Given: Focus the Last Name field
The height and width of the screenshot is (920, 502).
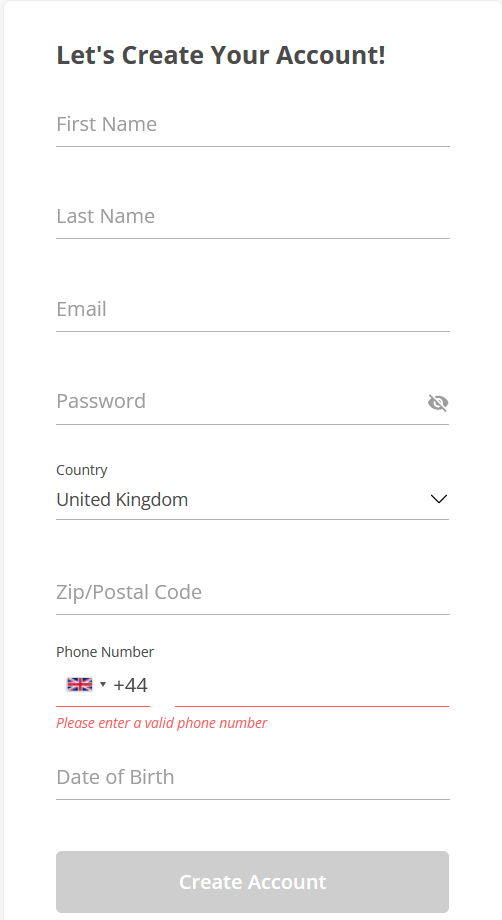Looking at the screenshot, I should pos(253,217).
